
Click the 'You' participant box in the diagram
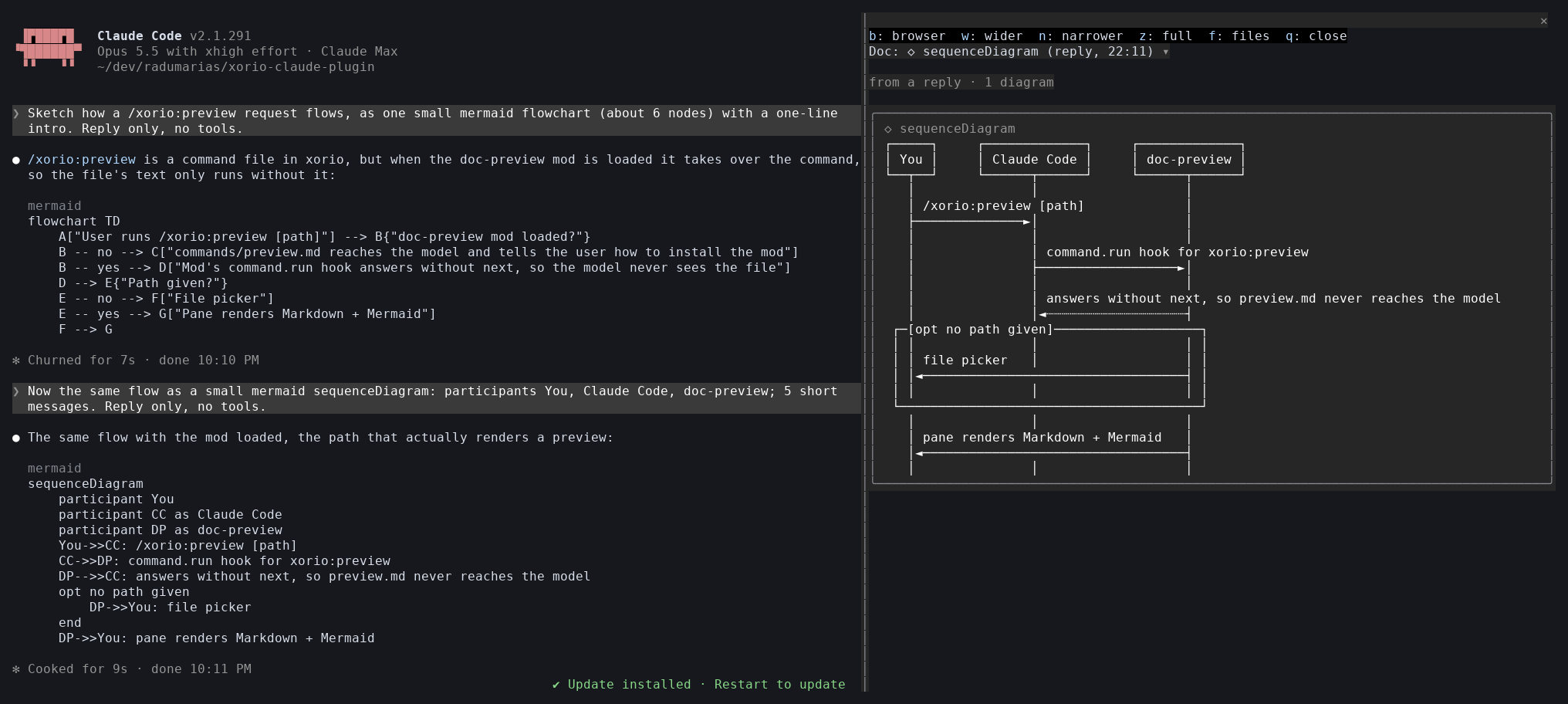coord(911,160)
